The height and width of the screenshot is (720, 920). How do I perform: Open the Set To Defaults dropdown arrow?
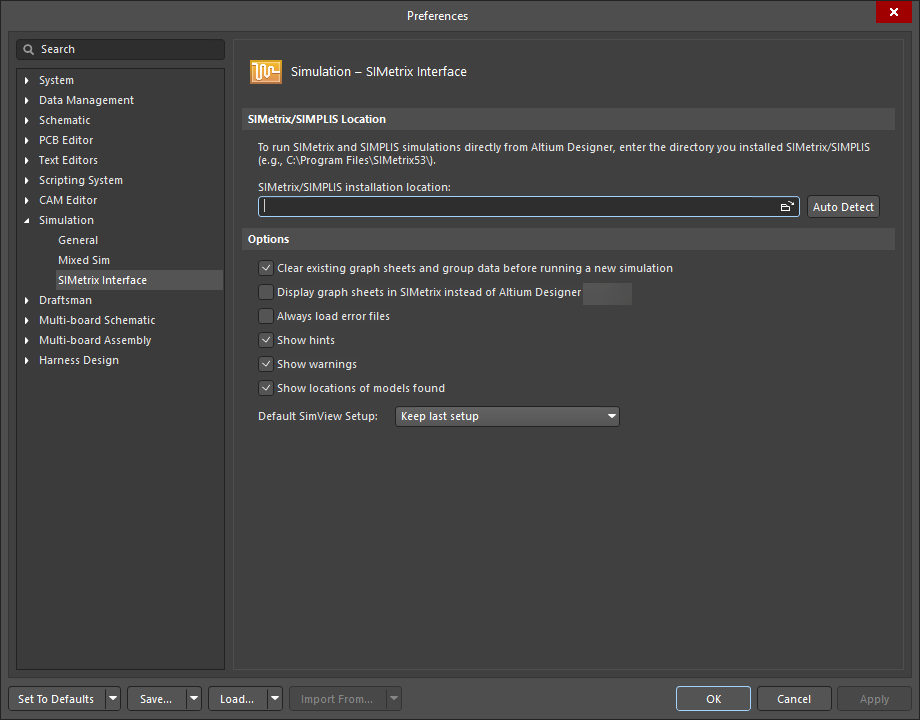point(112,698)
